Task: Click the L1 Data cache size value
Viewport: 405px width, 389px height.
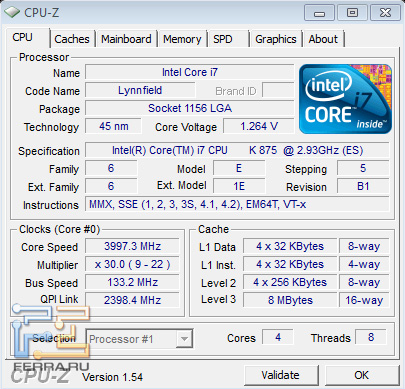Action: [290, 246]
